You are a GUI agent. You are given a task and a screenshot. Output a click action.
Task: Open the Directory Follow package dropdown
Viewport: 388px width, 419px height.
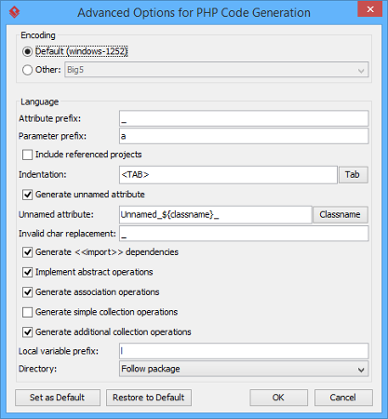(244, 369)
